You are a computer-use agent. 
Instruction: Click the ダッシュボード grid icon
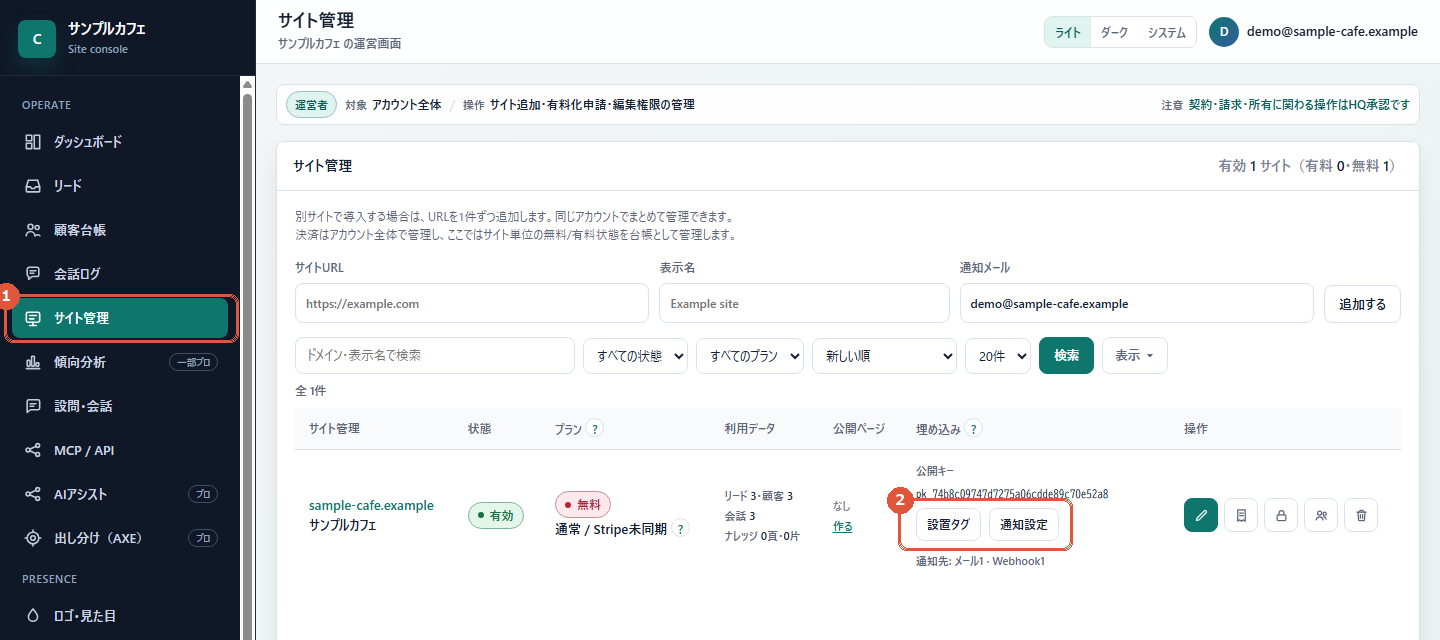[33, 142]
